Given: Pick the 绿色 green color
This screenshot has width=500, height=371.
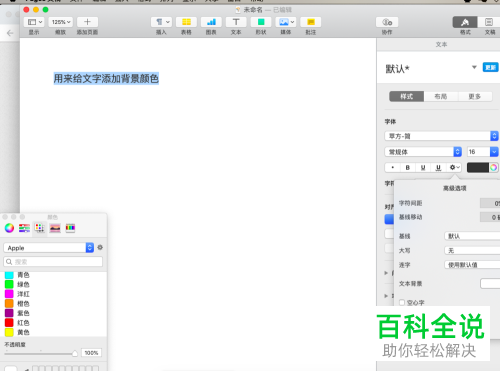Looking at the screenshot, I should pos(9,284).
